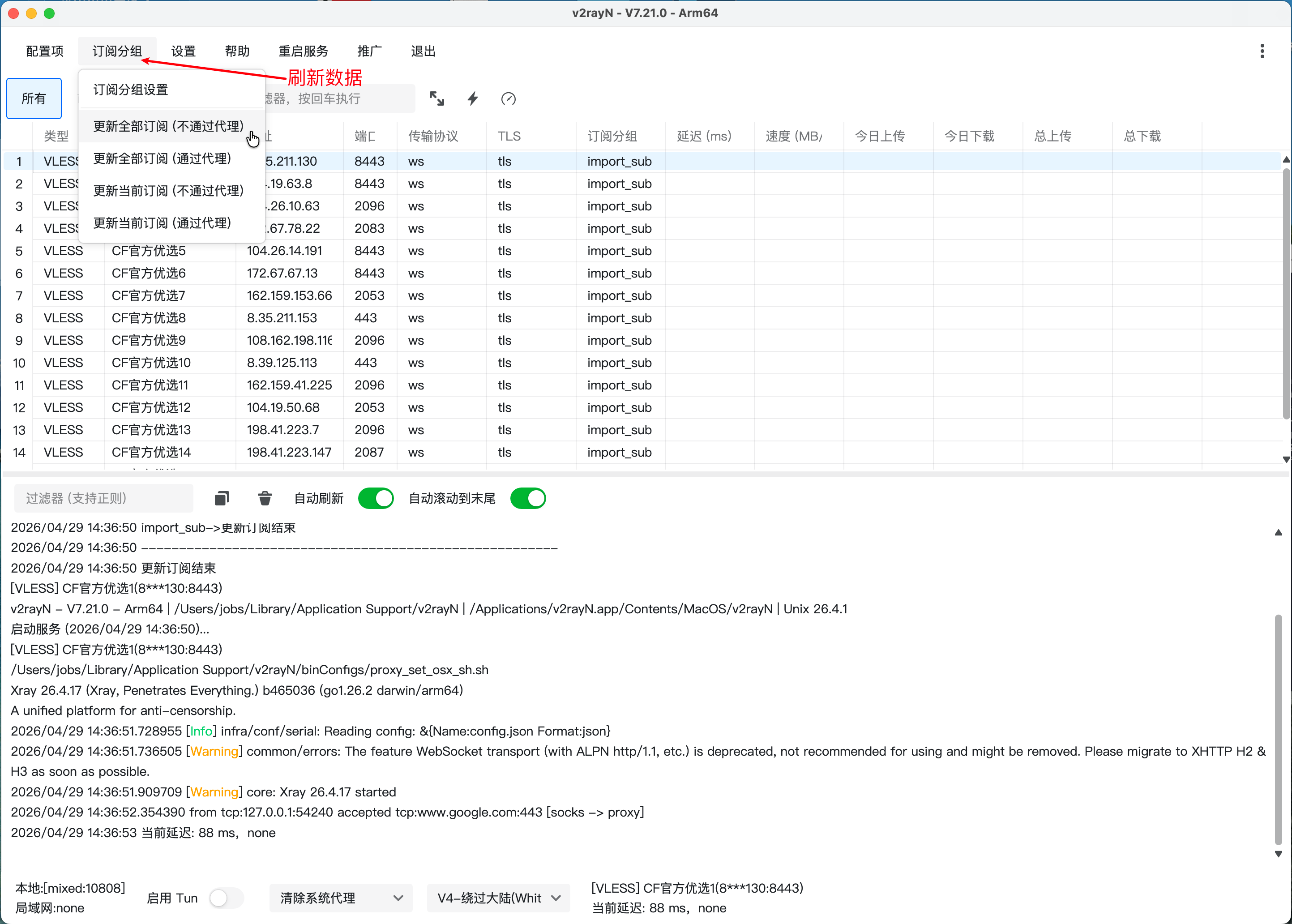Select the CF官方优选13 server row

(642, 430)
